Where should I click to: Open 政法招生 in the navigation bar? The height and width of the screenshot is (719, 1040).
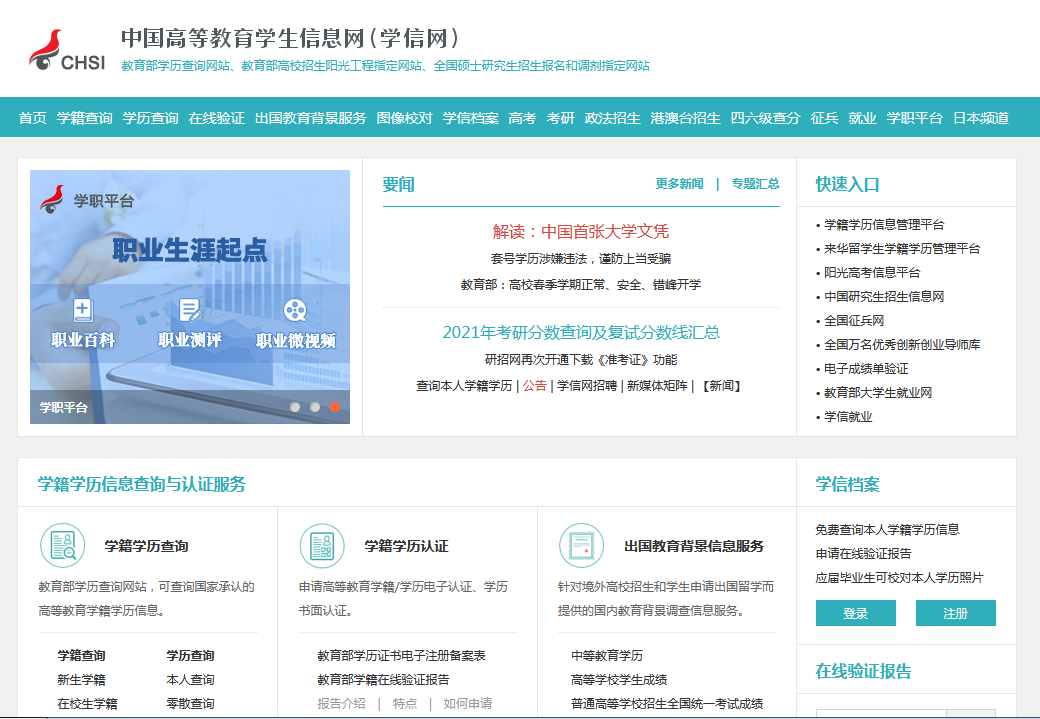click(x=612, y=118)
